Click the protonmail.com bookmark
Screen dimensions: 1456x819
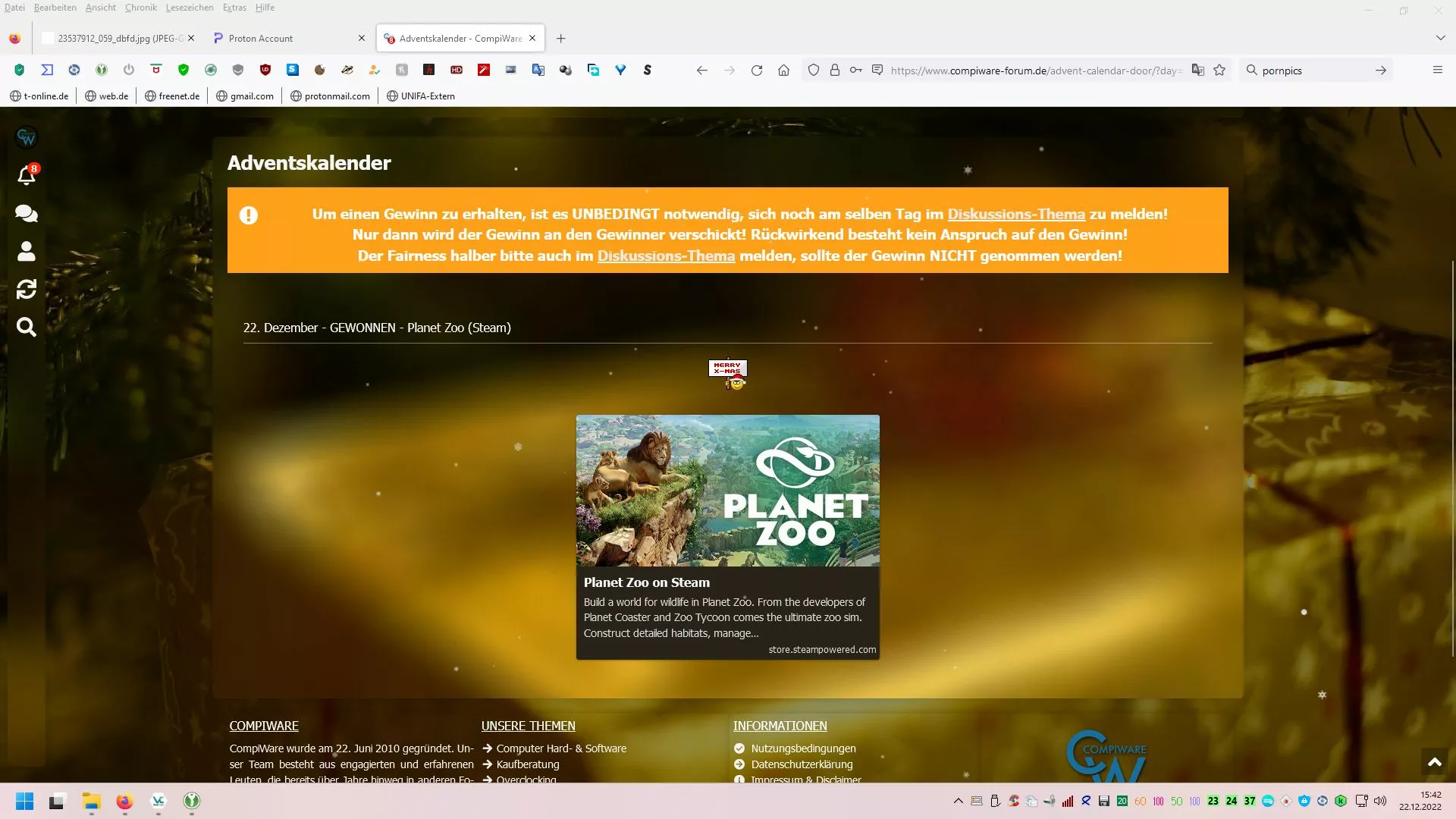pos(330,96)
